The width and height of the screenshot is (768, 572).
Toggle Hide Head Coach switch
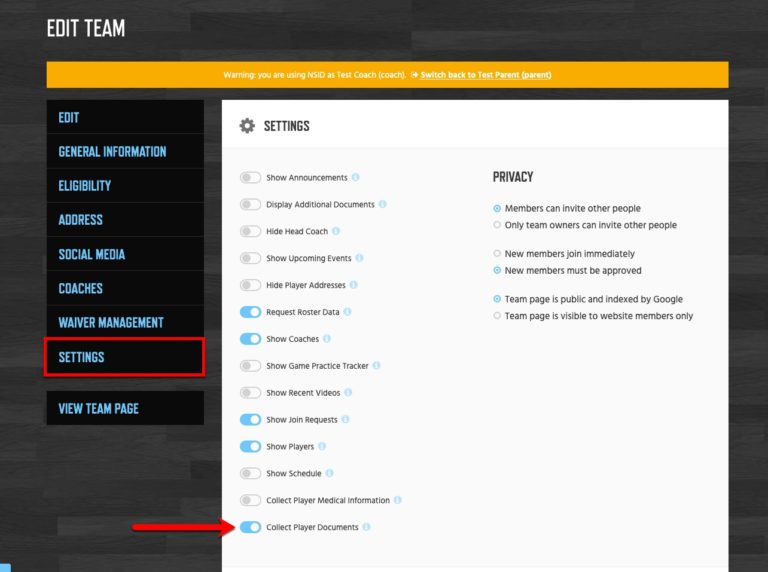pos(250,231)
